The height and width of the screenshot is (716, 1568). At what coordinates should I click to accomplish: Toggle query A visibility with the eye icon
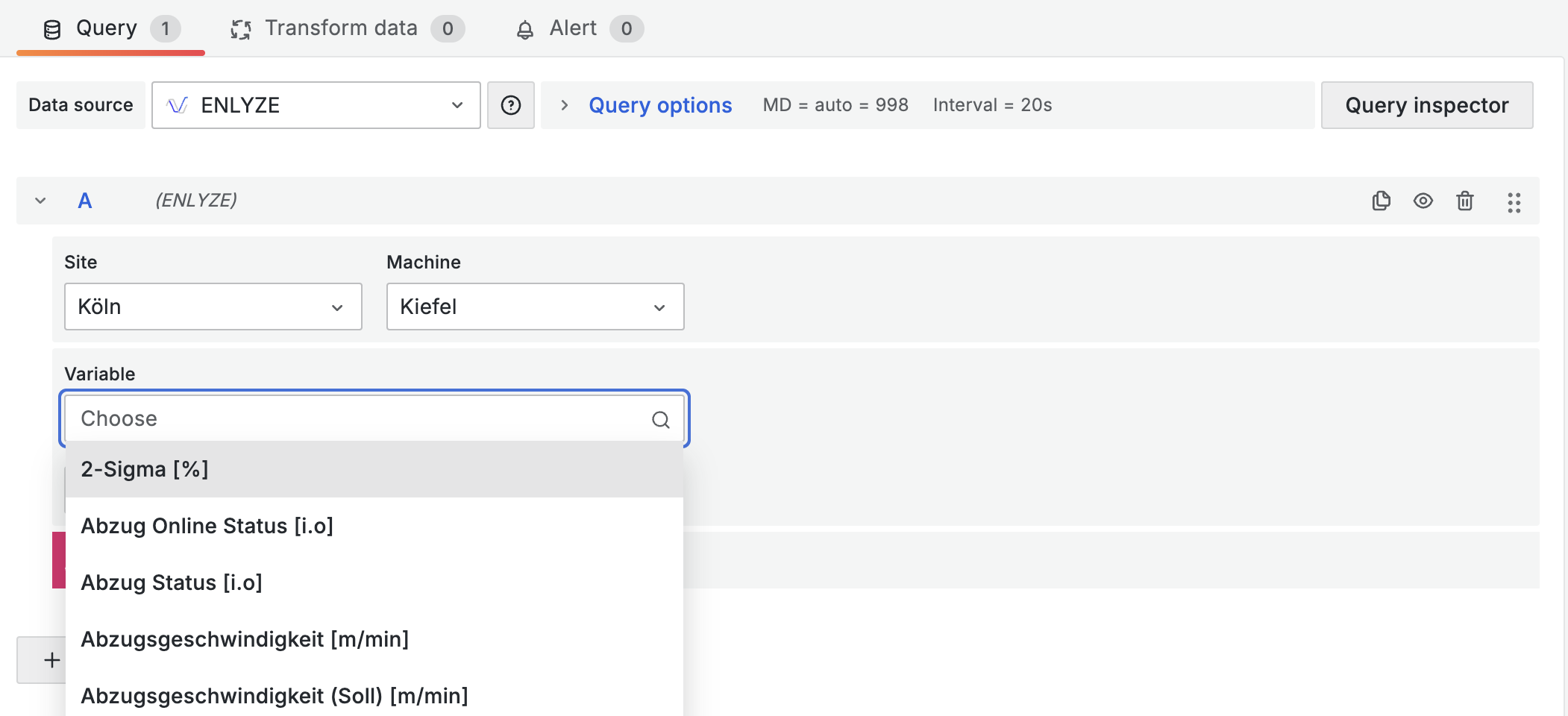[1423, 201]
